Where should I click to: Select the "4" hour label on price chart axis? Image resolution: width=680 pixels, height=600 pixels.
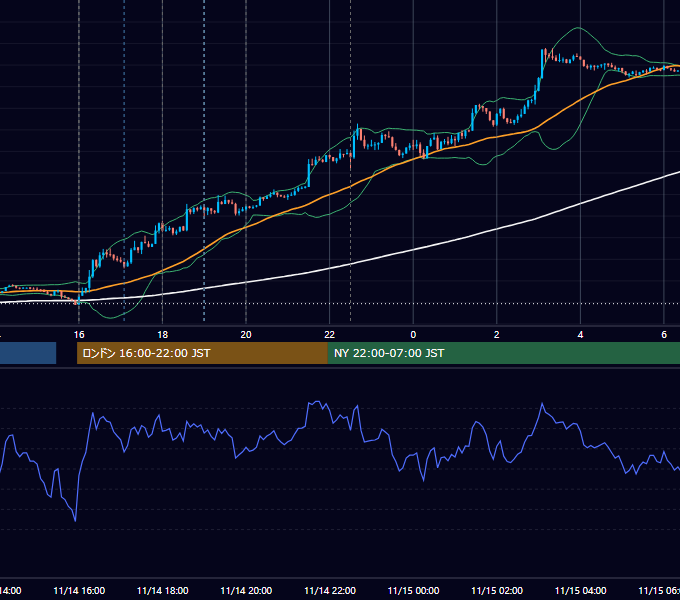(580, 334)
